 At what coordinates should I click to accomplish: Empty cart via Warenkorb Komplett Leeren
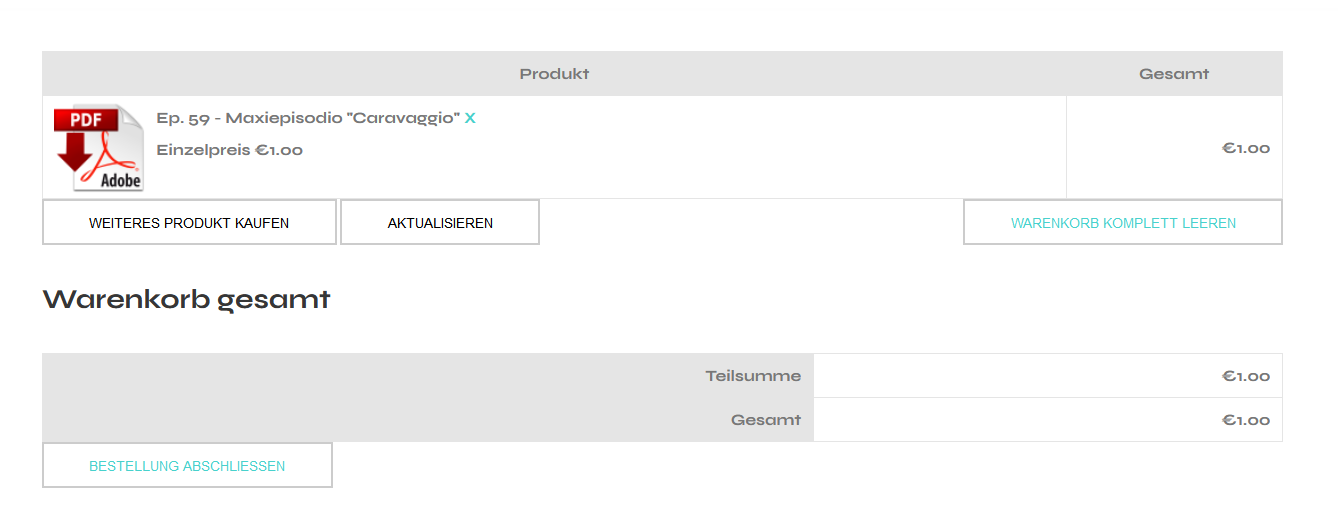1122,222
